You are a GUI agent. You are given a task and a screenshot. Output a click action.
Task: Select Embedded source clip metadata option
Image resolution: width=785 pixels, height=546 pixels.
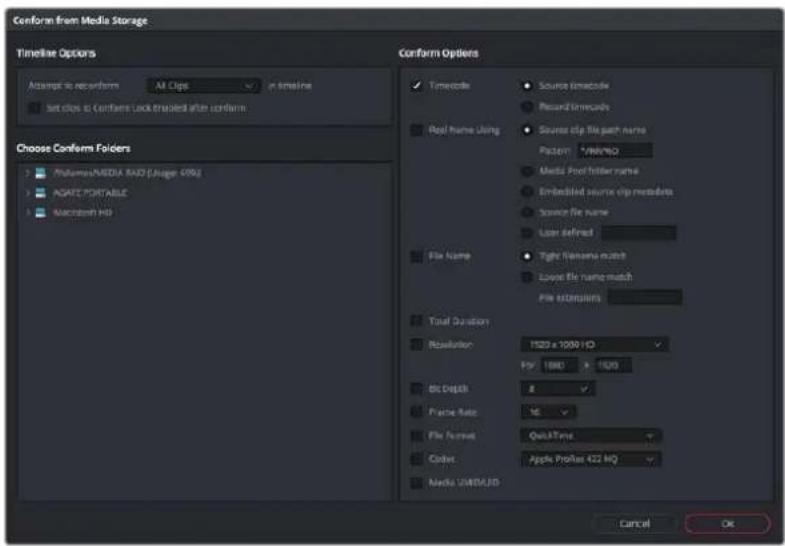point(527,192)
